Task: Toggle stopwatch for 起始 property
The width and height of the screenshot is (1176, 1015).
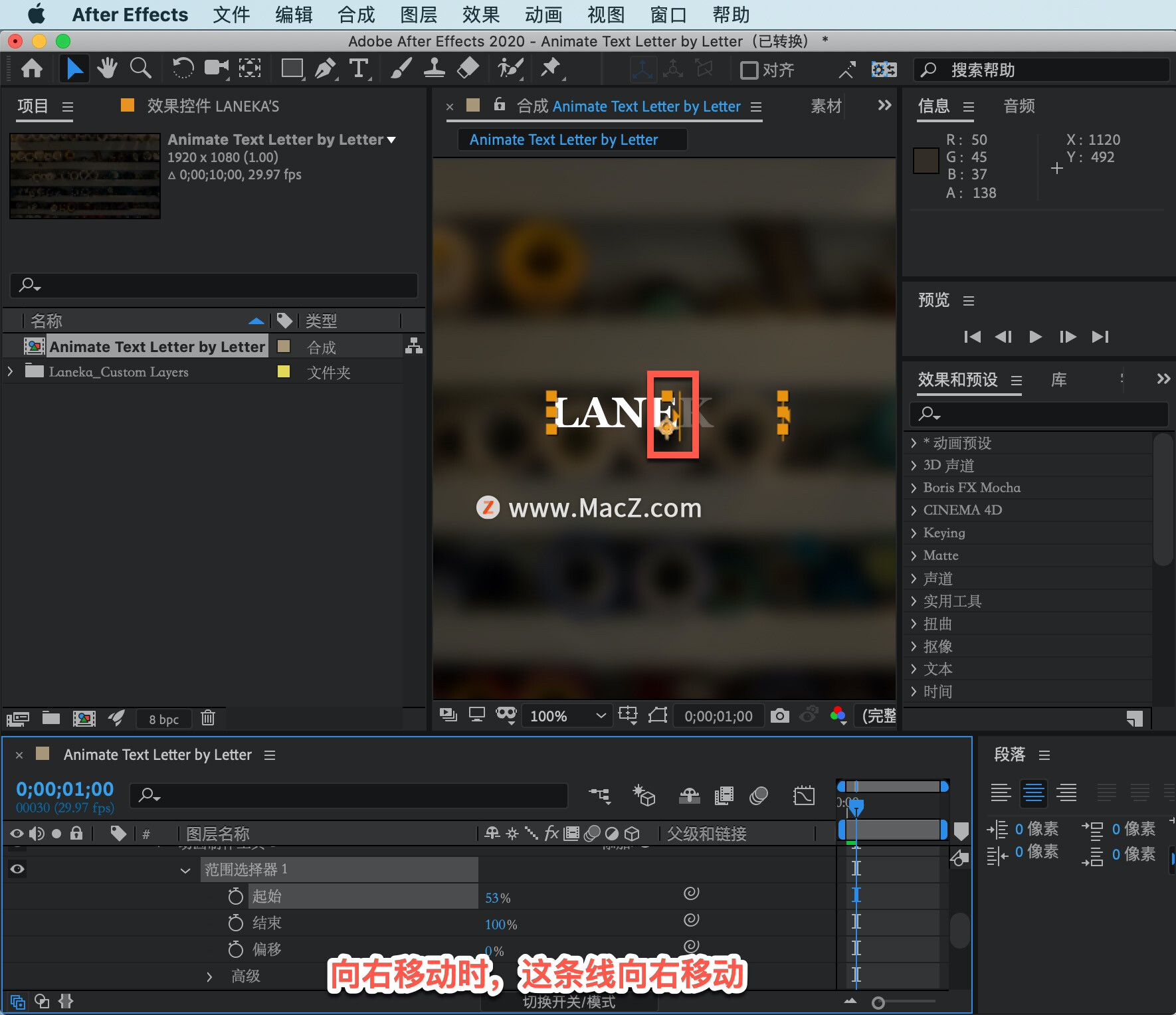Action: [235, 896]
